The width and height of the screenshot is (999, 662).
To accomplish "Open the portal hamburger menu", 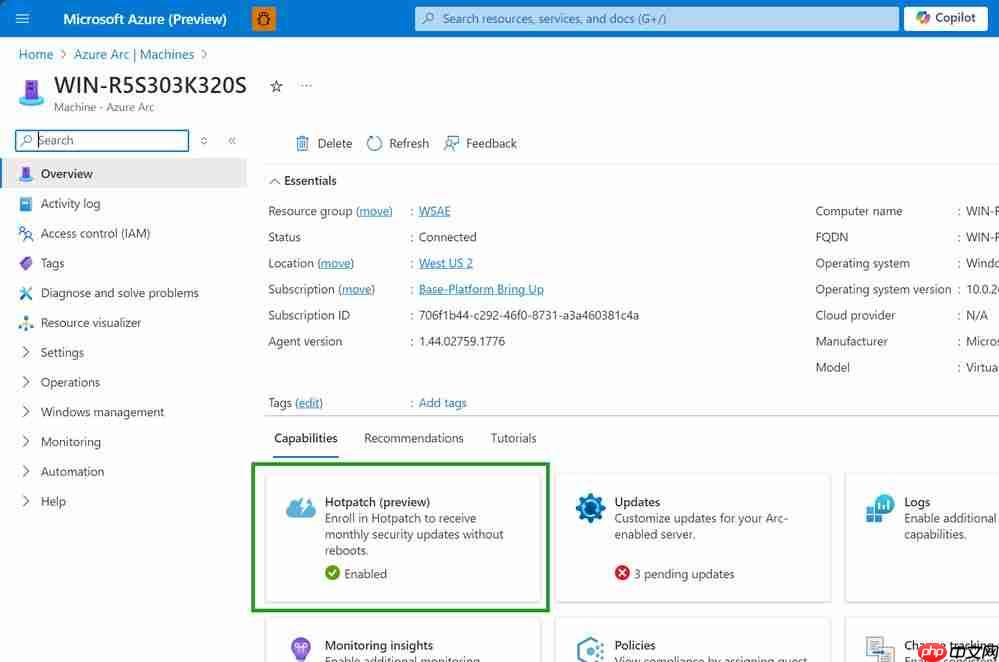I will click(x=22, y=18).
